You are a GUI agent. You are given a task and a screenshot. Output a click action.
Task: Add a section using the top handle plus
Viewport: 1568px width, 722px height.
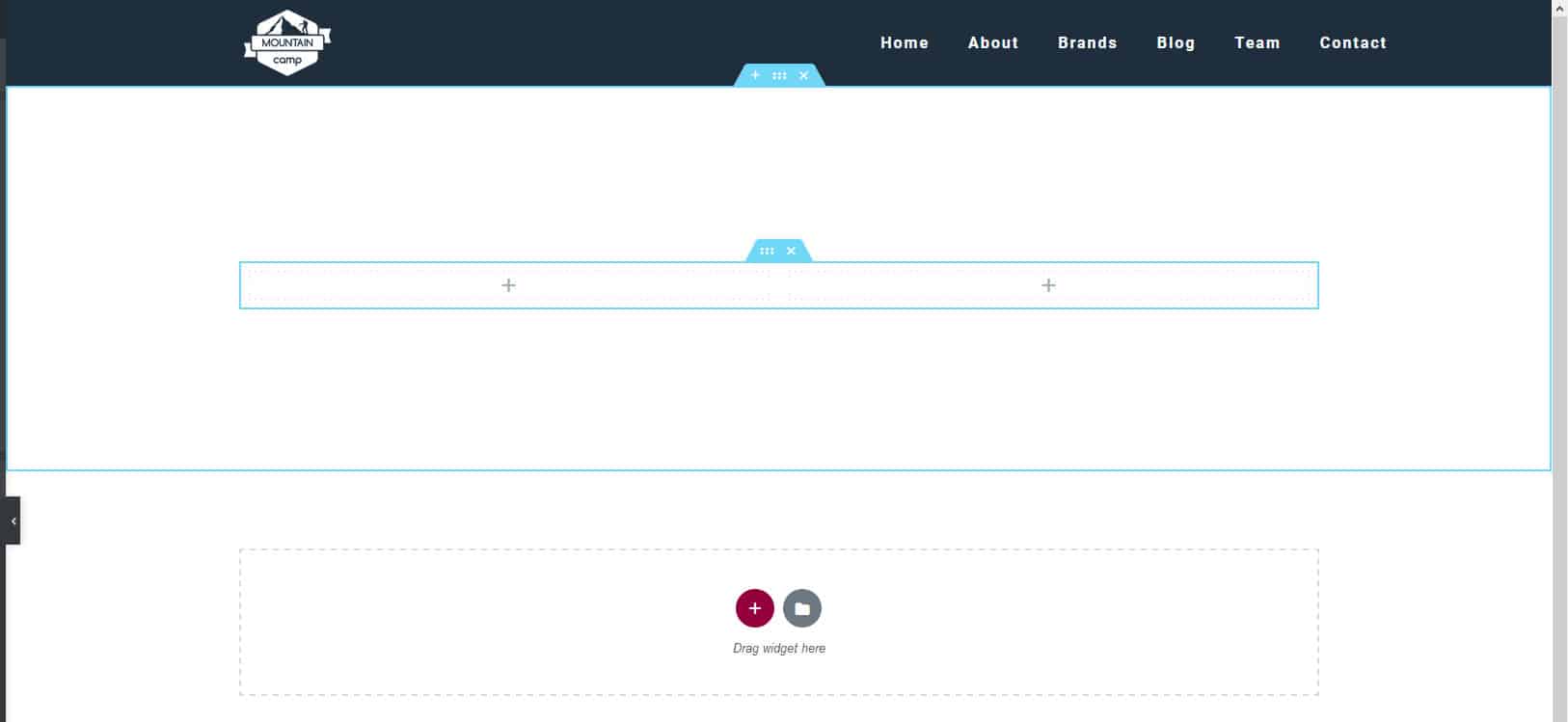coord(755,75)
